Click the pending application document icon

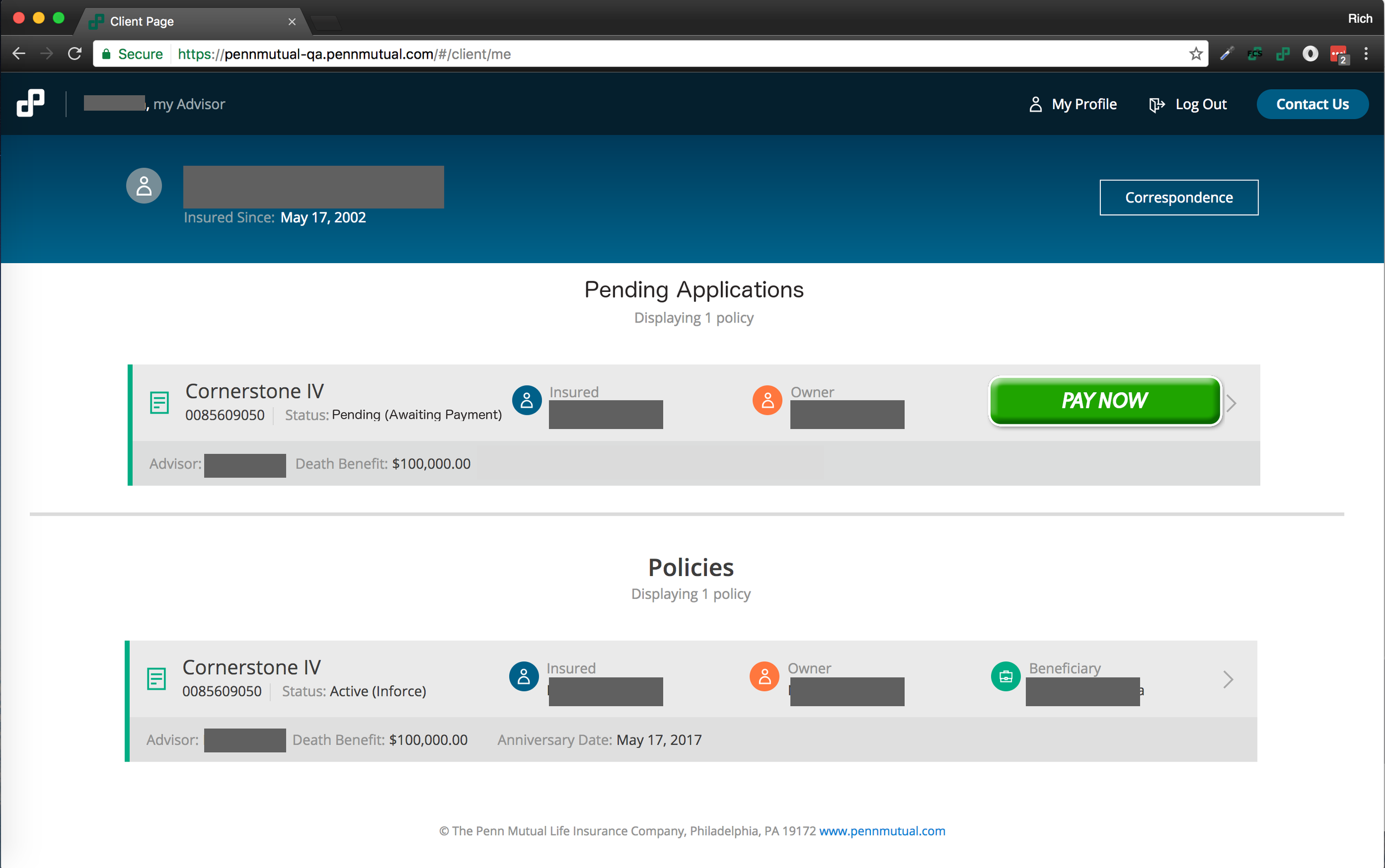tap(159, 402)
